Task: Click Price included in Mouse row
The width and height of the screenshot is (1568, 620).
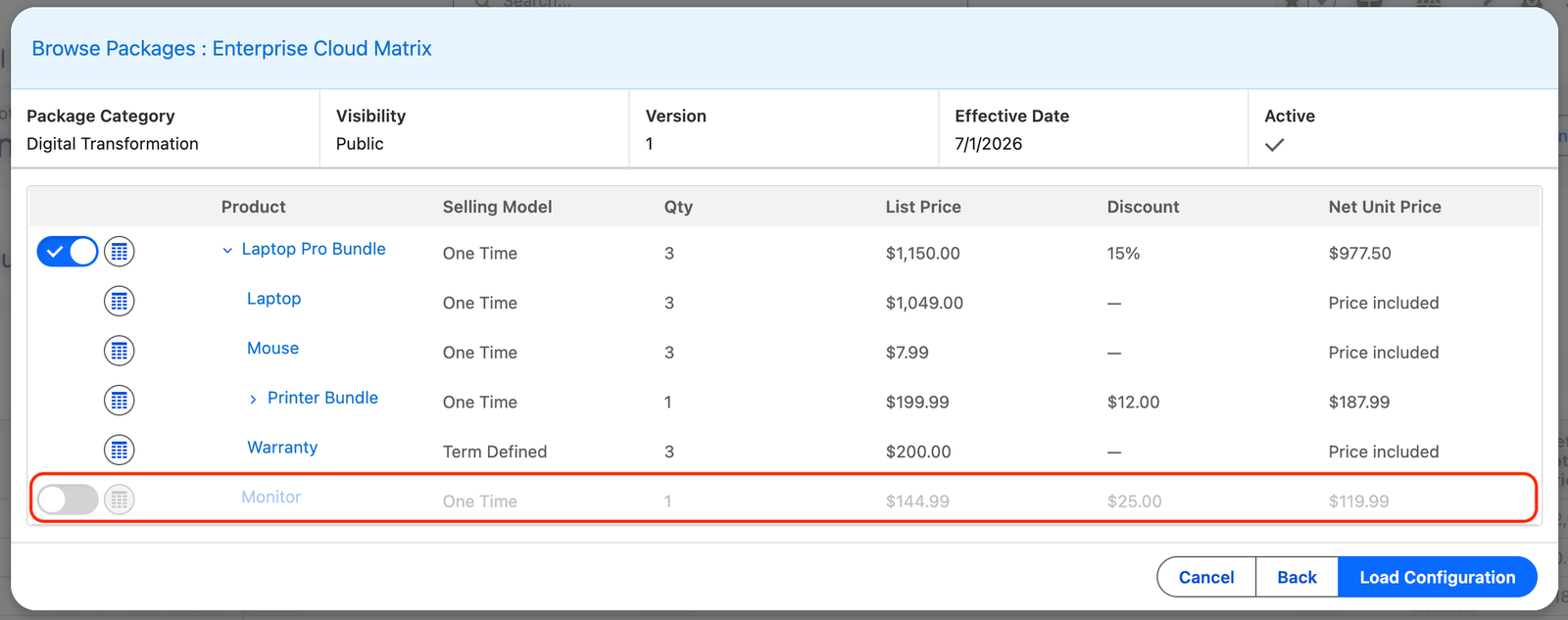Action: pos(1384,353)
